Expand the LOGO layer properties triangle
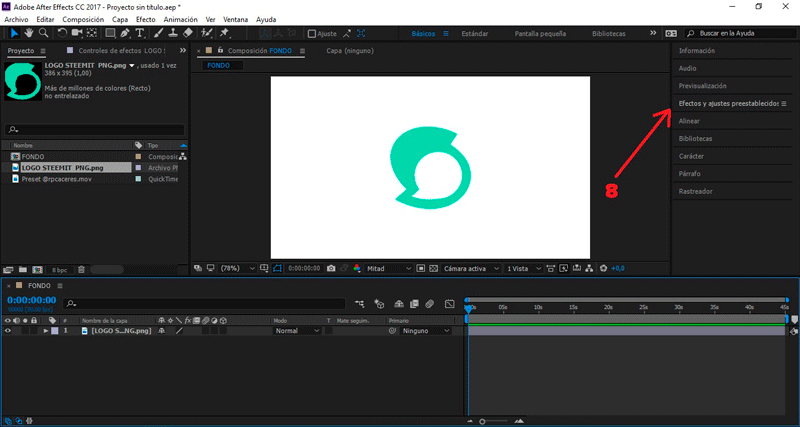800x427 pixels. coord(45,330)
